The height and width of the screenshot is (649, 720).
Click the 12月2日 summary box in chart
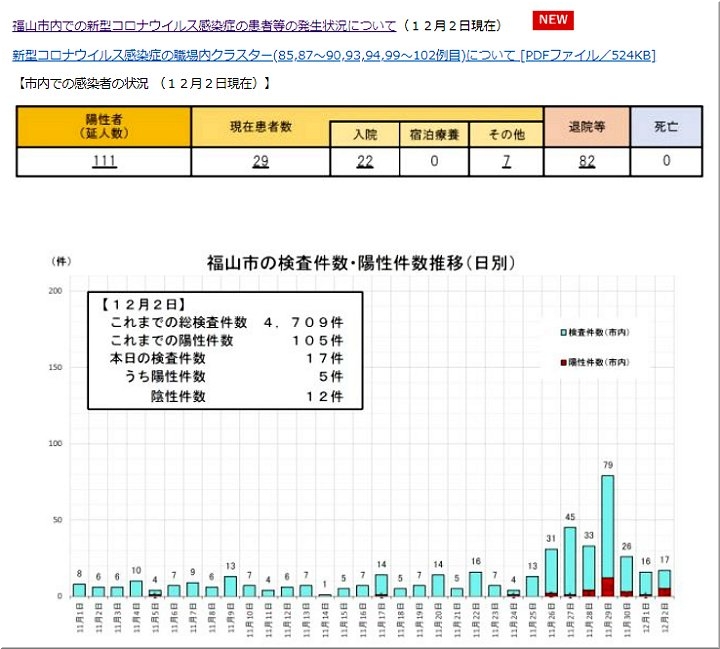tap(225, 350)
